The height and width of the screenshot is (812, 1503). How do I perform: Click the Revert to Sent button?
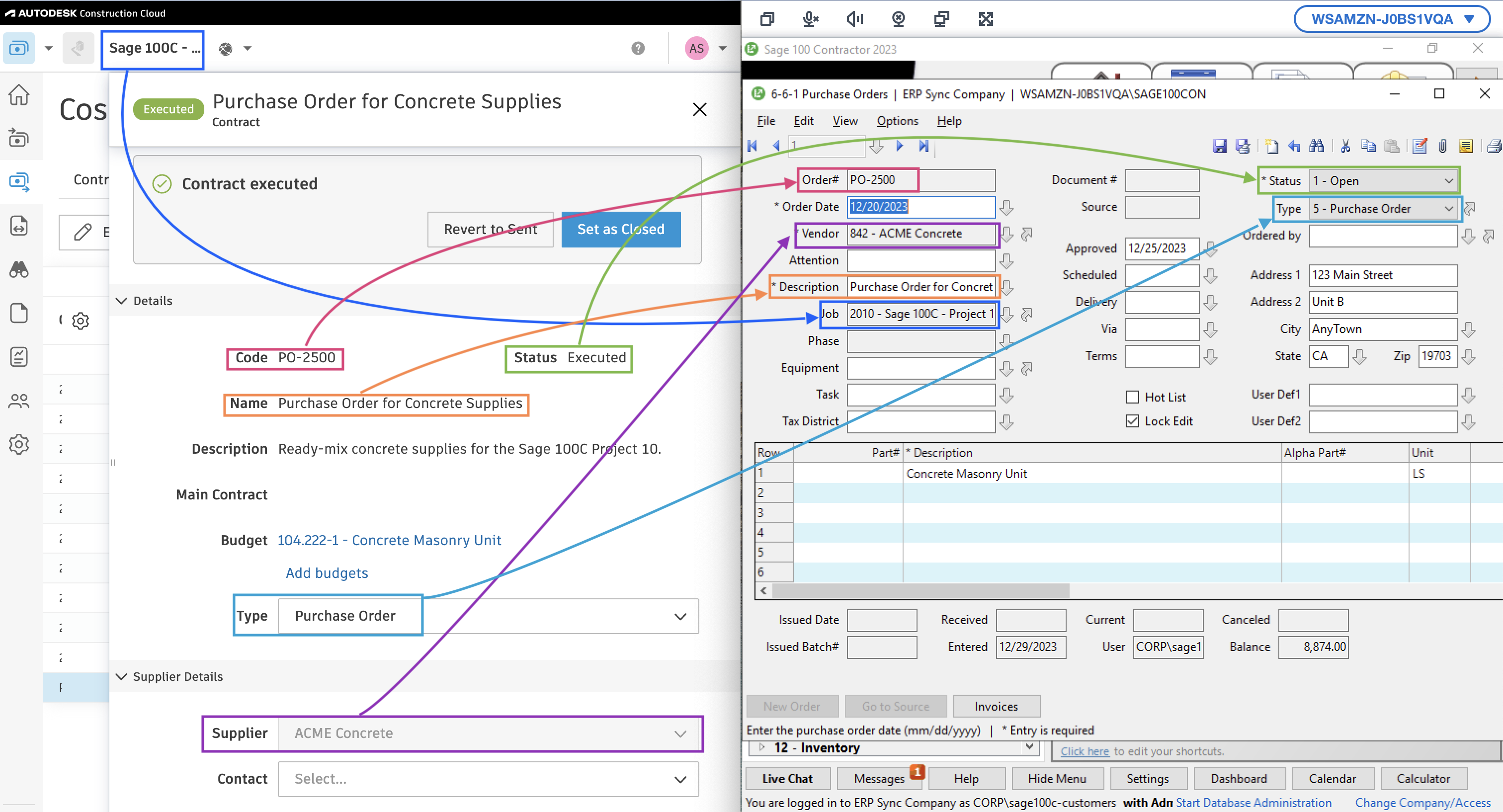point(490,229)
